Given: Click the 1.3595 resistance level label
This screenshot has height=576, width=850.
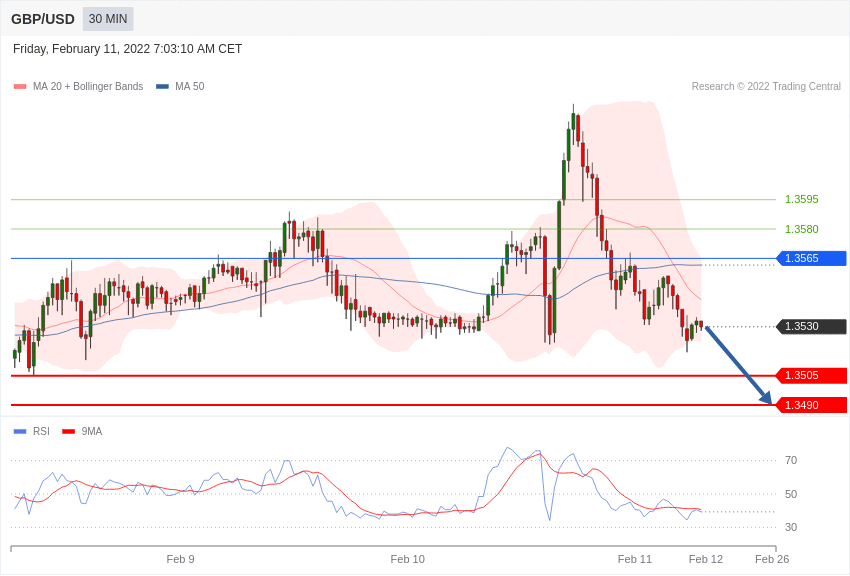Looking at the screenshot, I should (802, 199).
